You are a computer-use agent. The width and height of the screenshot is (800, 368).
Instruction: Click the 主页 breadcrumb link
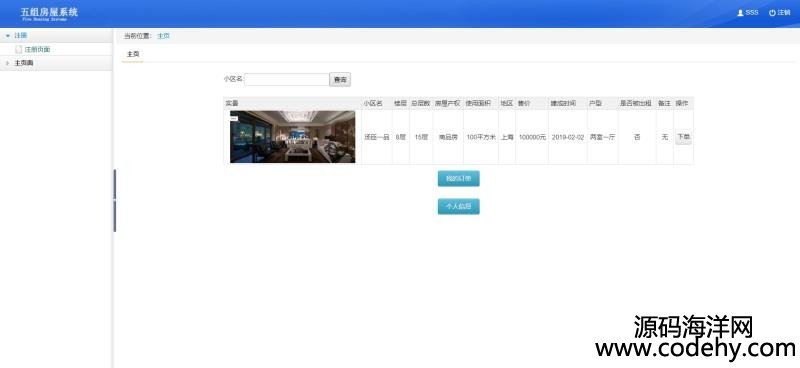pyautogui.click(x=163, y=36)
